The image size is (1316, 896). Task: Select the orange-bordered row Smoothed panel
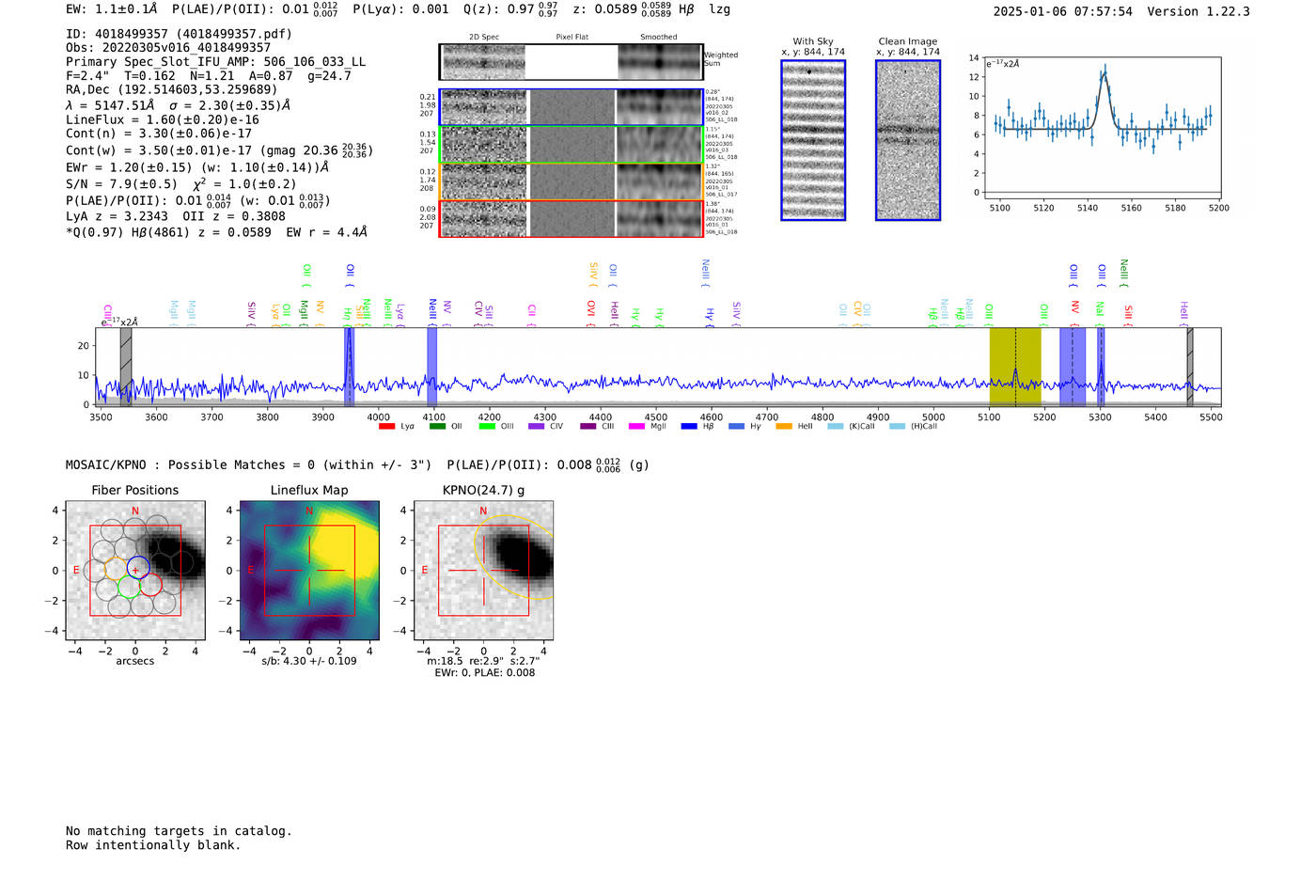(660, 181)
